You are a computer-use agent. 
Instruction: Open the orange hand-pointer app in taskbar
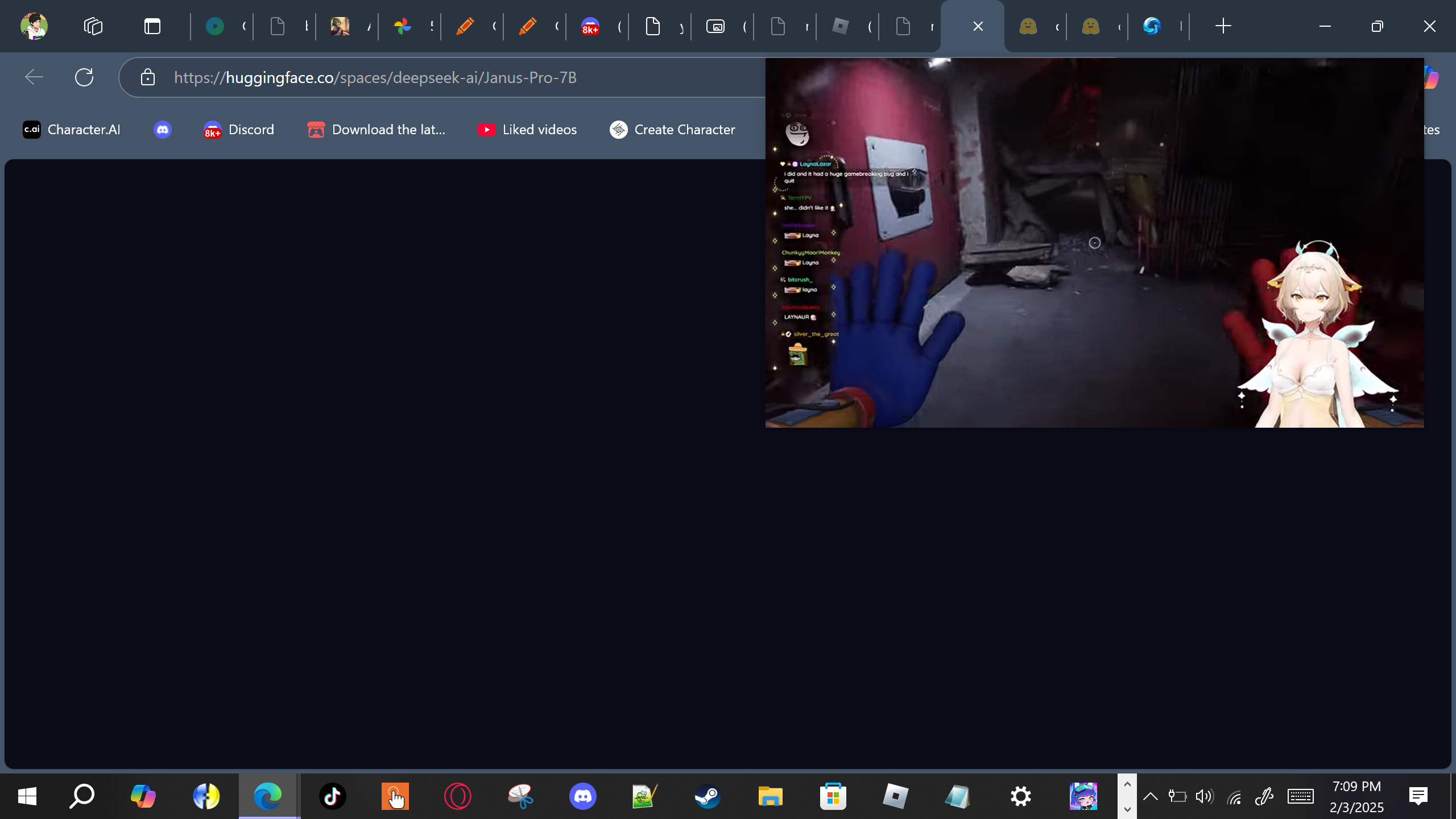coord(395,796)
